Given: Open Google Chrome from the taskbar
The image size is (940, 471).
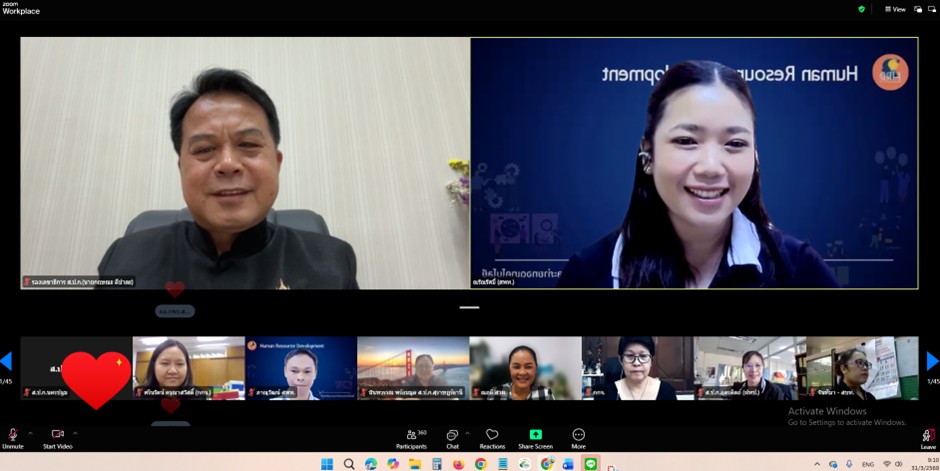Looking at the screenshot, I should point(481,464).
